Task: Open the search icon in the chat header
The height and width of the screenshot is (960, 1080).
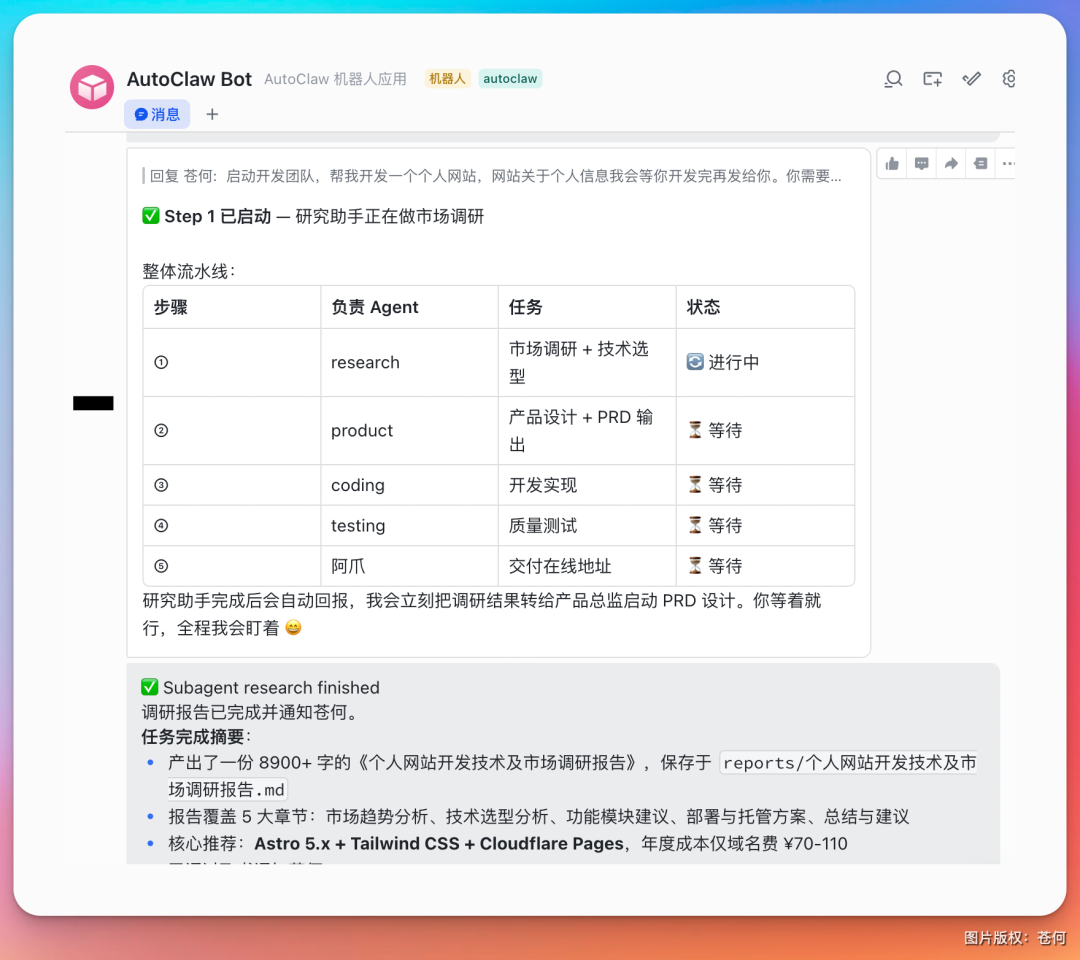Action: (892, 78)
